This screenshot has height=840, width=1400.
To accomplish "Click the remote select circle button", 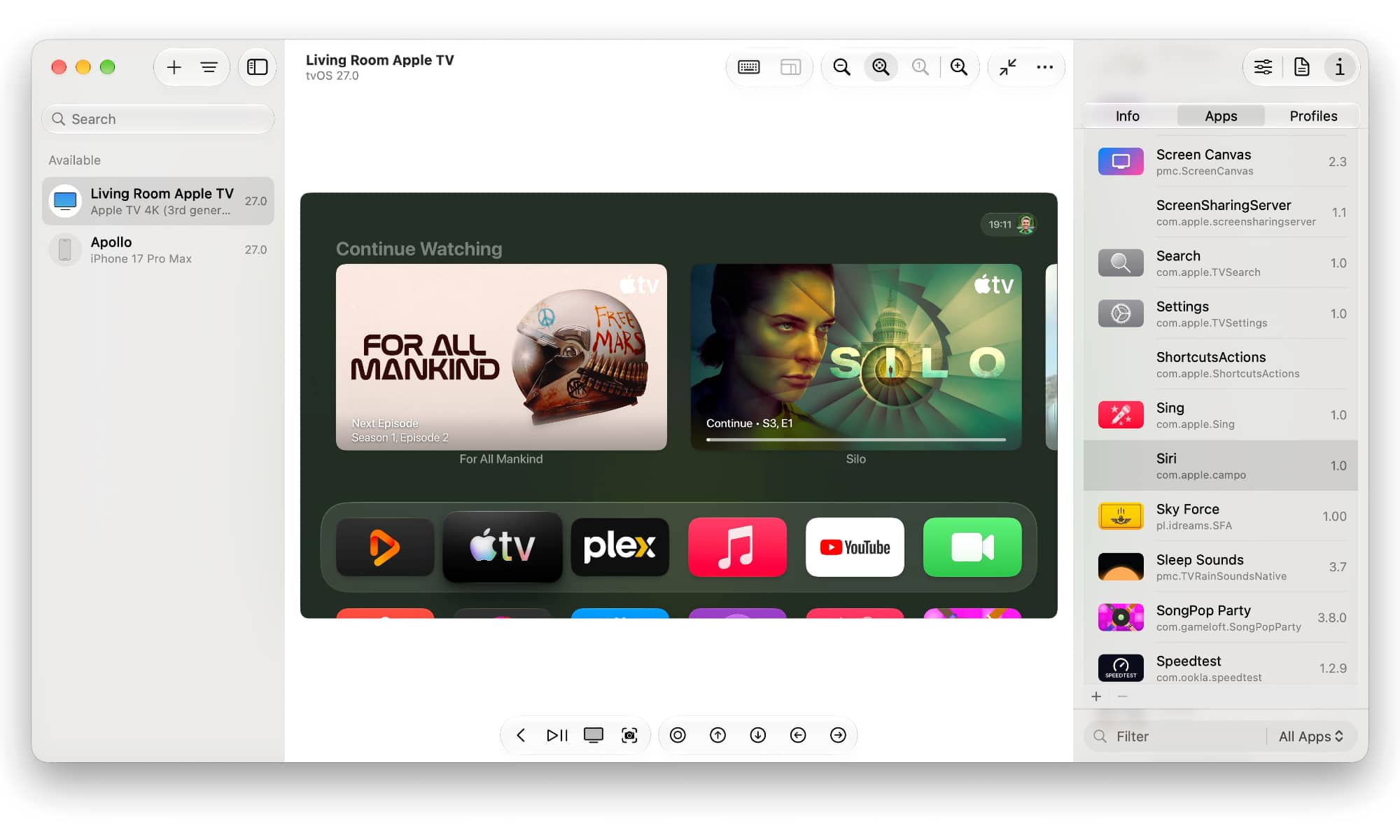I will coord(678,735).
